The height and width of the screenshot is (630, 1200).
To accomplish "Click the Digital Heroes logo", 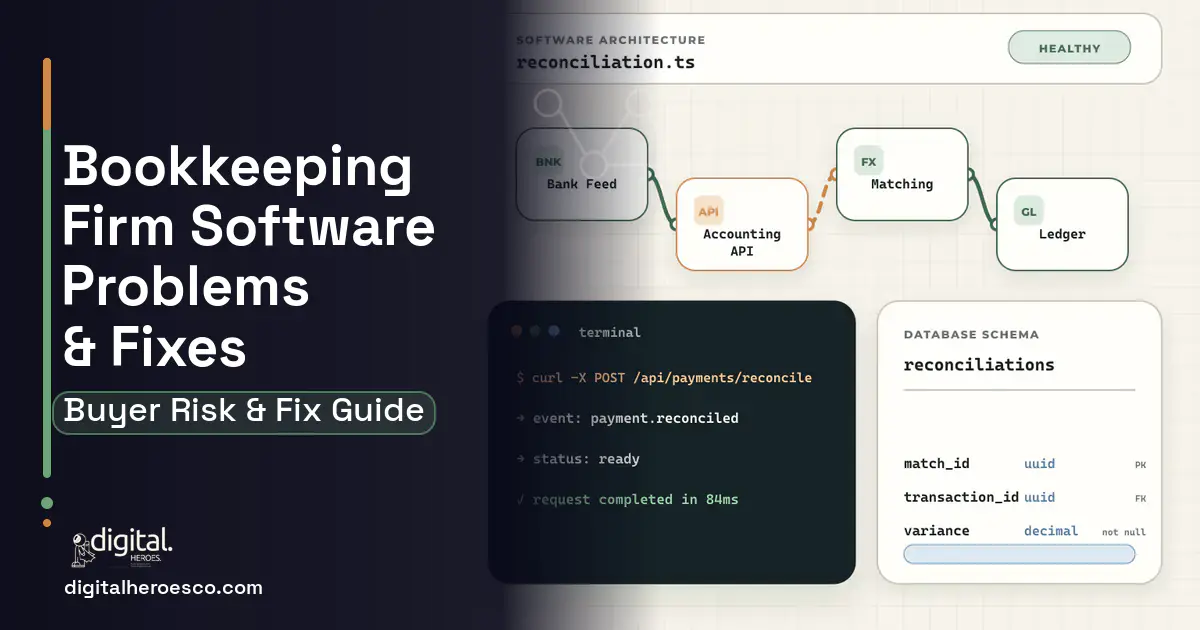I will pos(122,547).
